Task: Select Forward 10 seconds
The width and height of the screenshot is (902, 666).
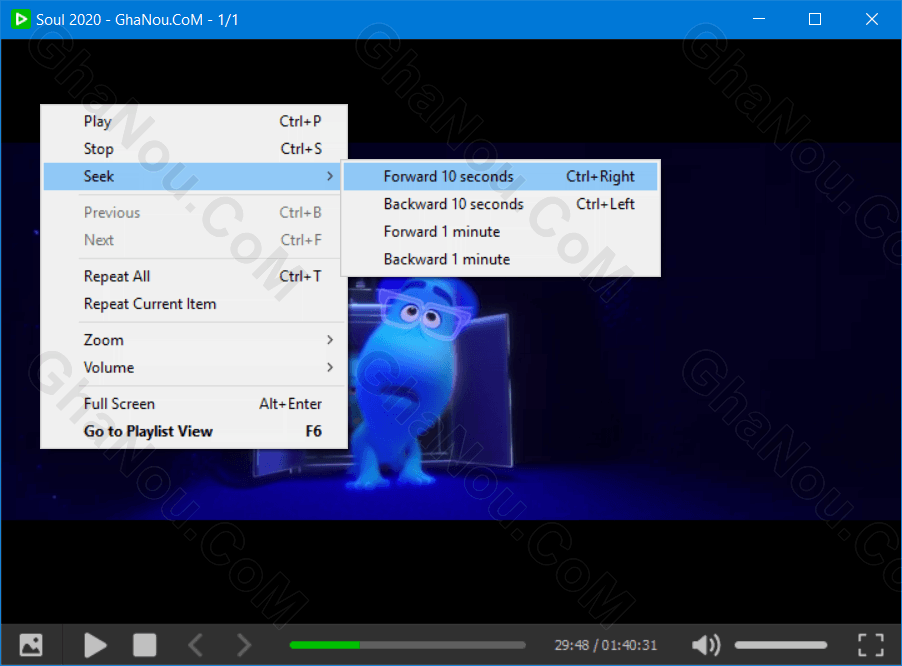Action: [x=500, y=177]
